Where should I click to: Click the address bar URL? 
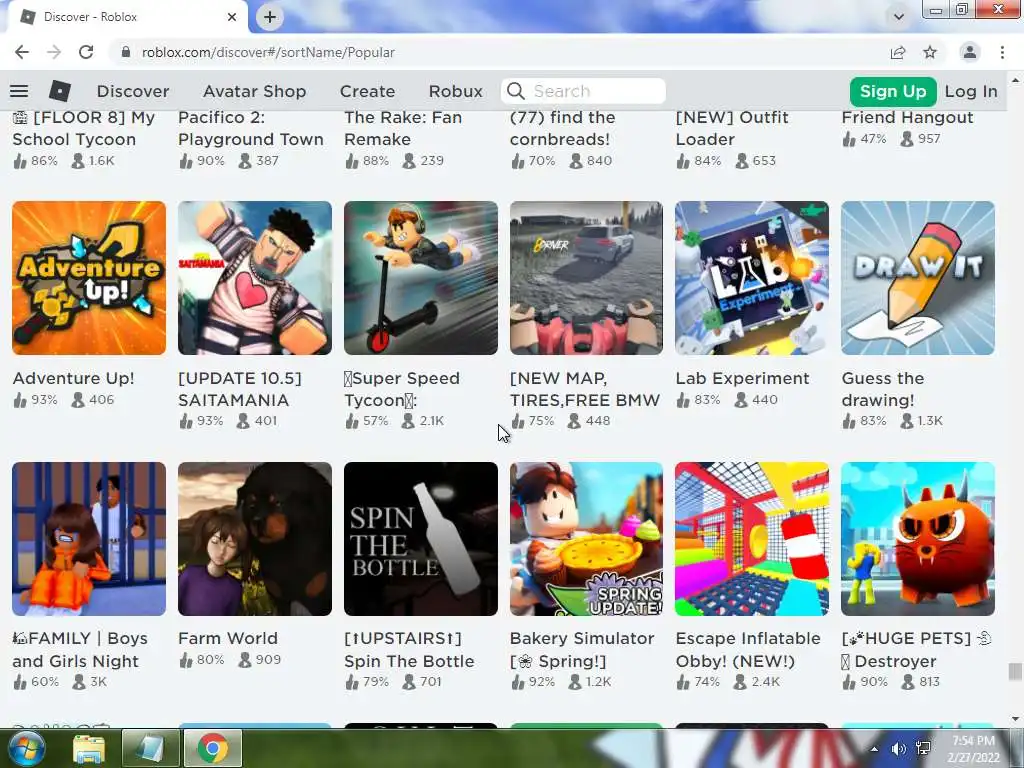tap(268, 52)
